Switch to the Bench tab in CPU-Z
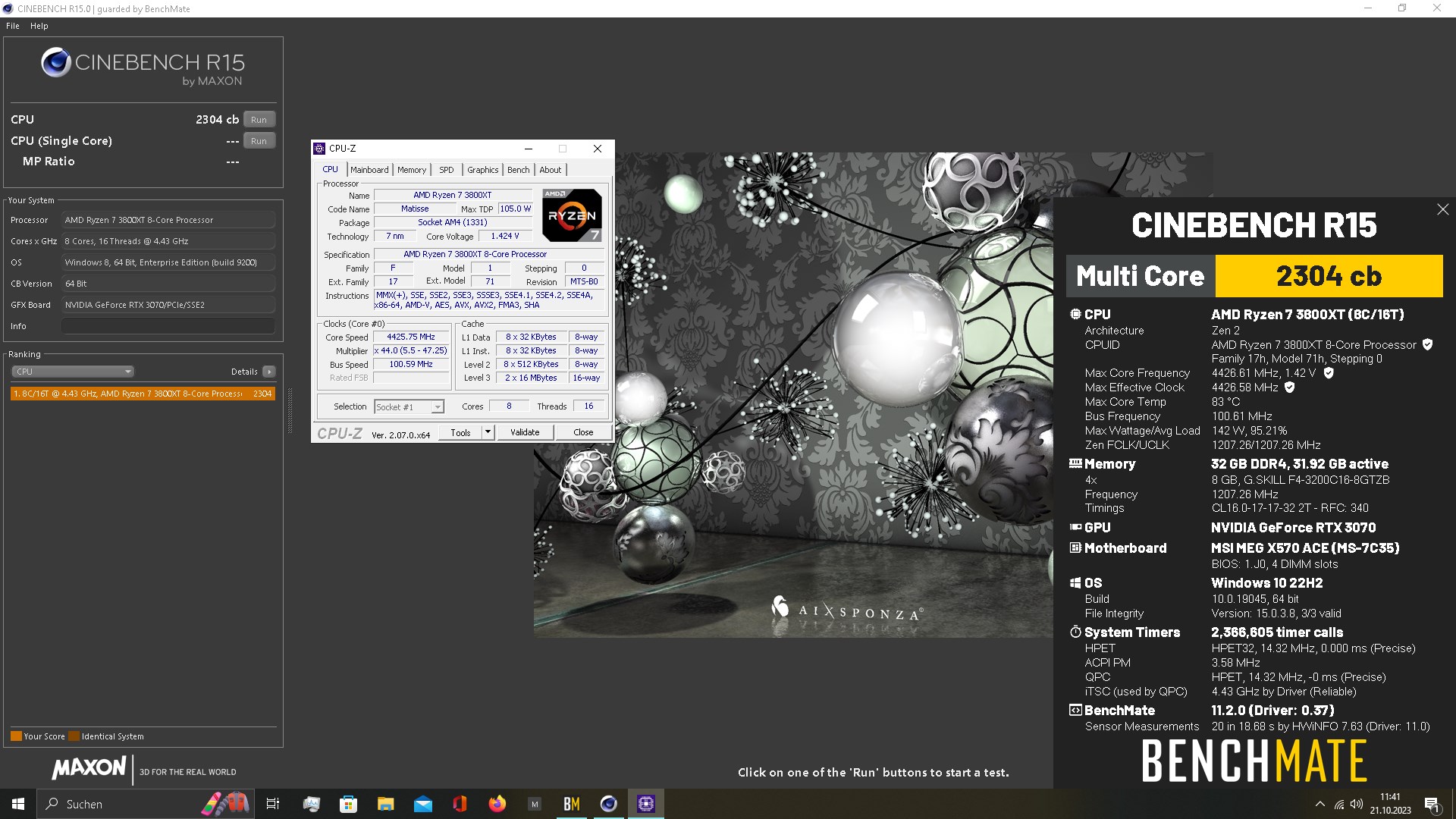This screenshot has width=1456, height=819. 519,170
